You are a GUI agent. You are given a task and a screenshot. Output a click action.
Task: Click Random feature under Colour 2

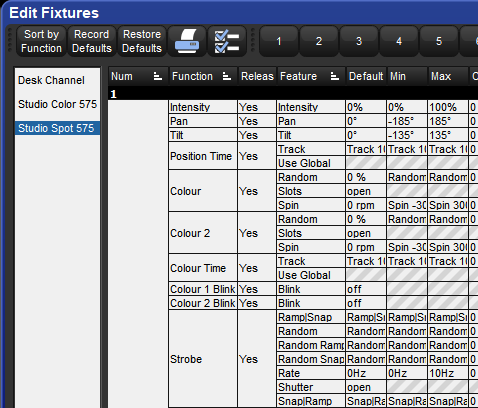click(x=311, y=219)
